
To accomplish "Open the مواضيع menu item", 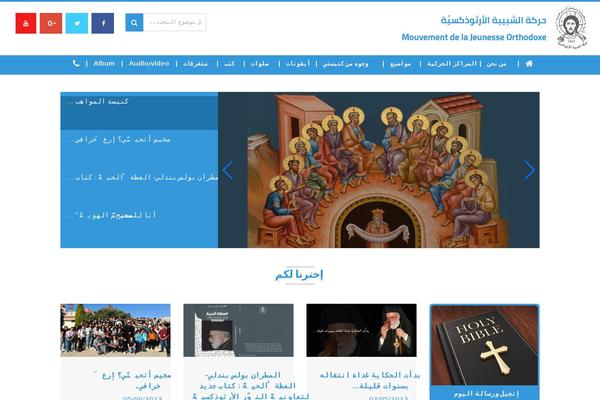I will (x=400, y=64).
